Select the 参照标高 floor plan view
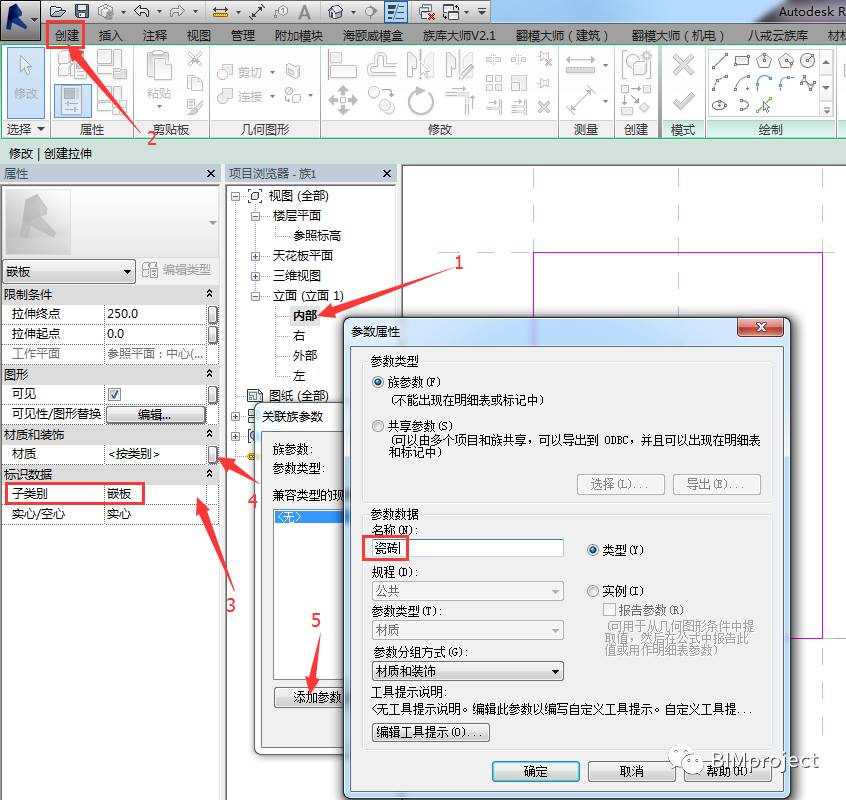Screen dimensions: 846x800 [317, 236]
